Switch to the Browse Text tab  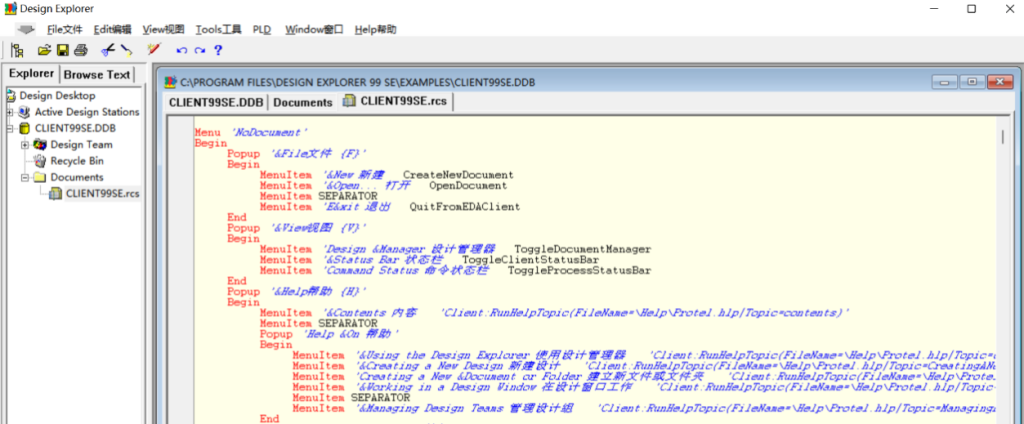pyautogui.click(x=97, y=74)
